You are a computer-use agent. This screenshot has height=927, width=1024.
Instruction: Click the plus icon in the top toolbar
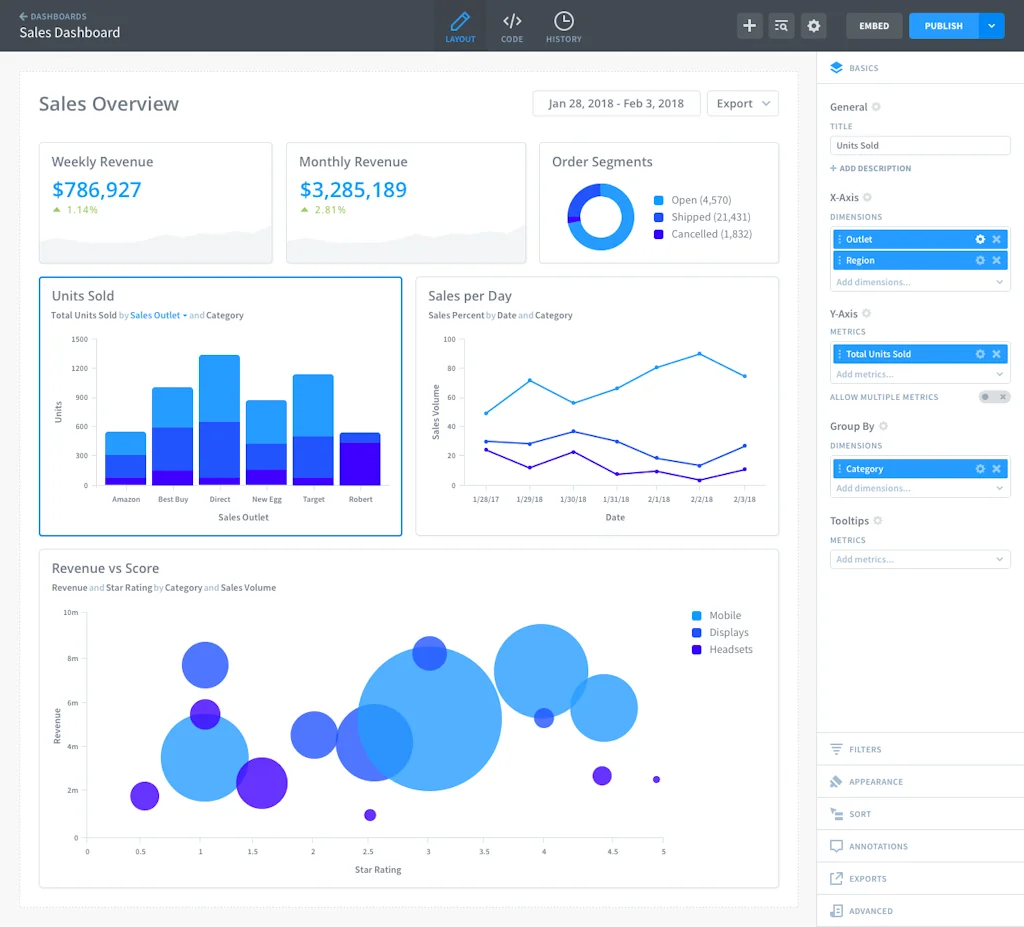click(x=749, y=26)
